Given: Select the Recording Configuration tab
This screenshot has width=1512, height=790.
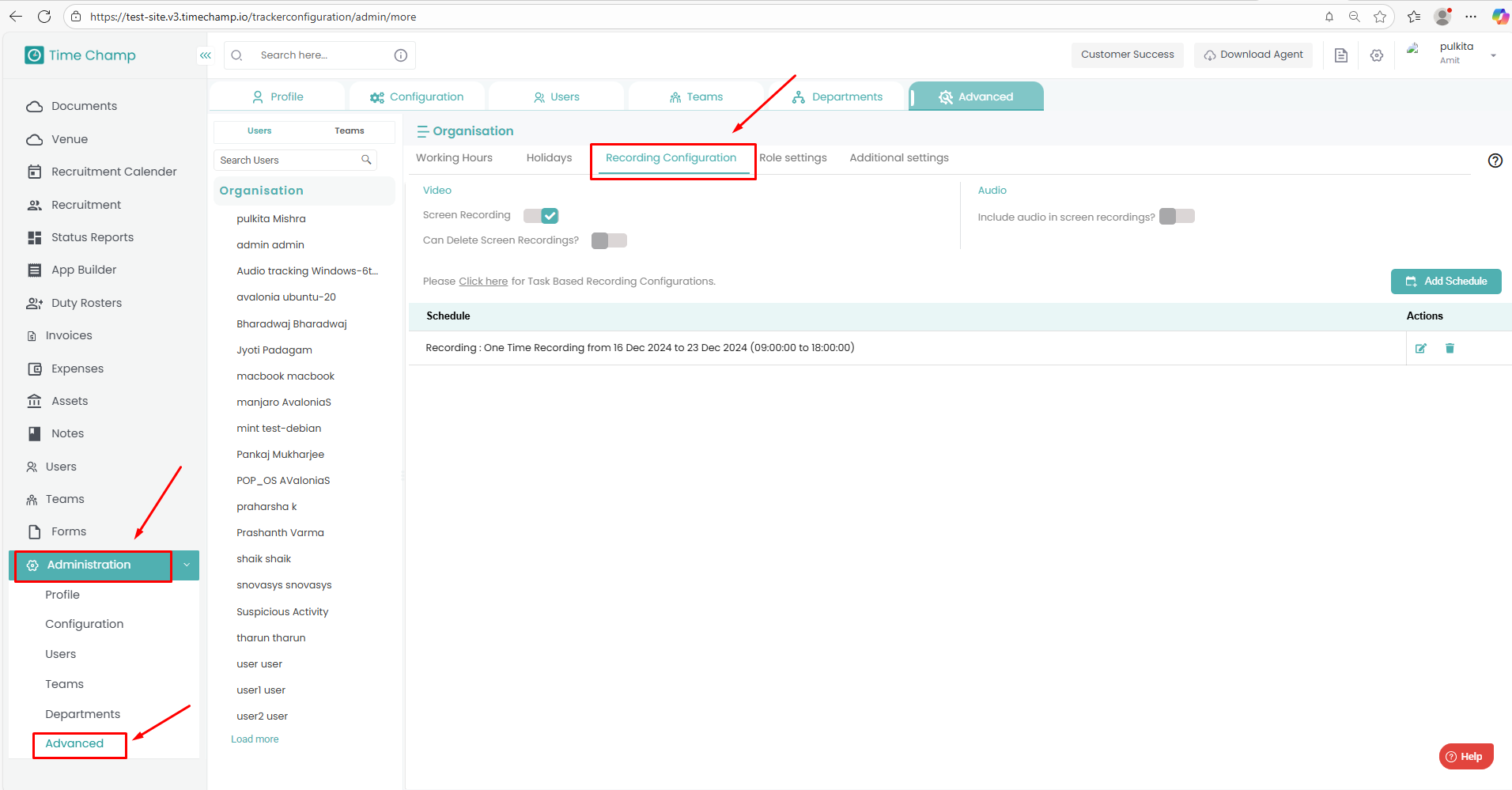Looking at the screenshot, I should [671, 158].
